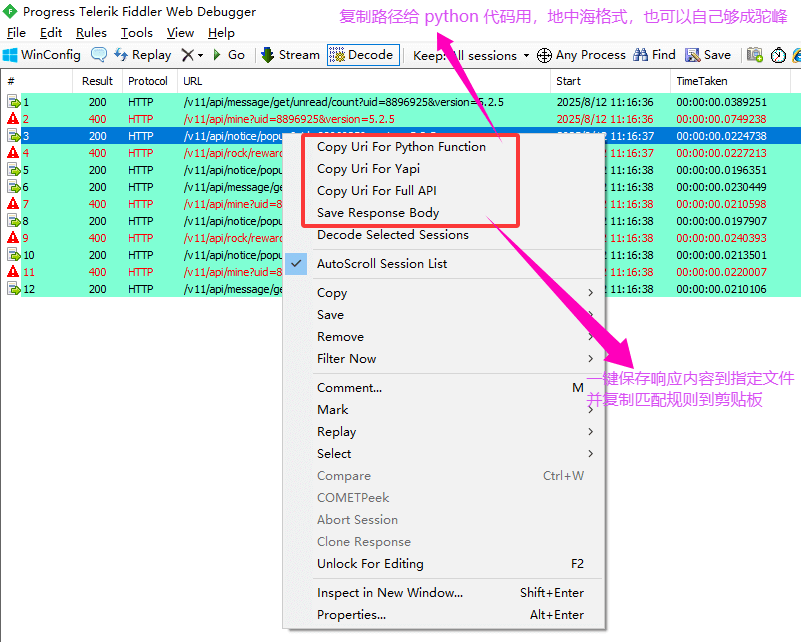Click the Any Process target icon
The width and height of the screenshot is (801, 642).
point(544,55)
